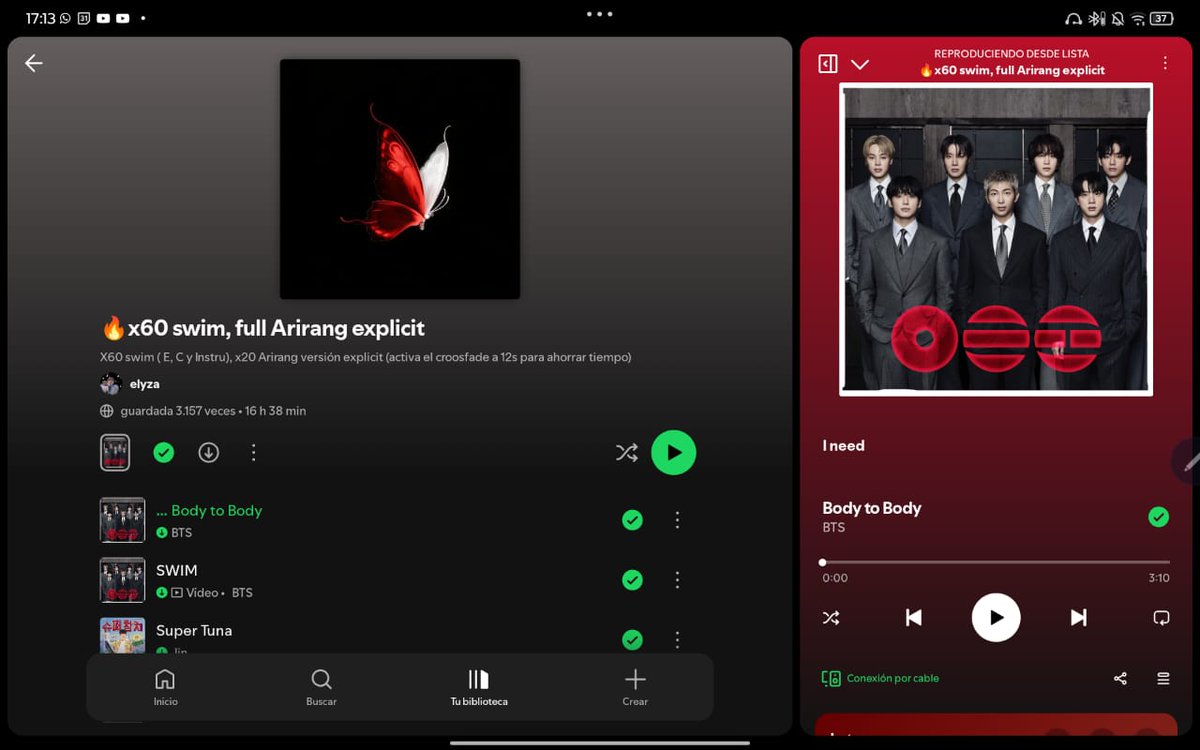Open the Buscar tab
The width and height of the screenshot is (1200, 750).
[321, 687]
